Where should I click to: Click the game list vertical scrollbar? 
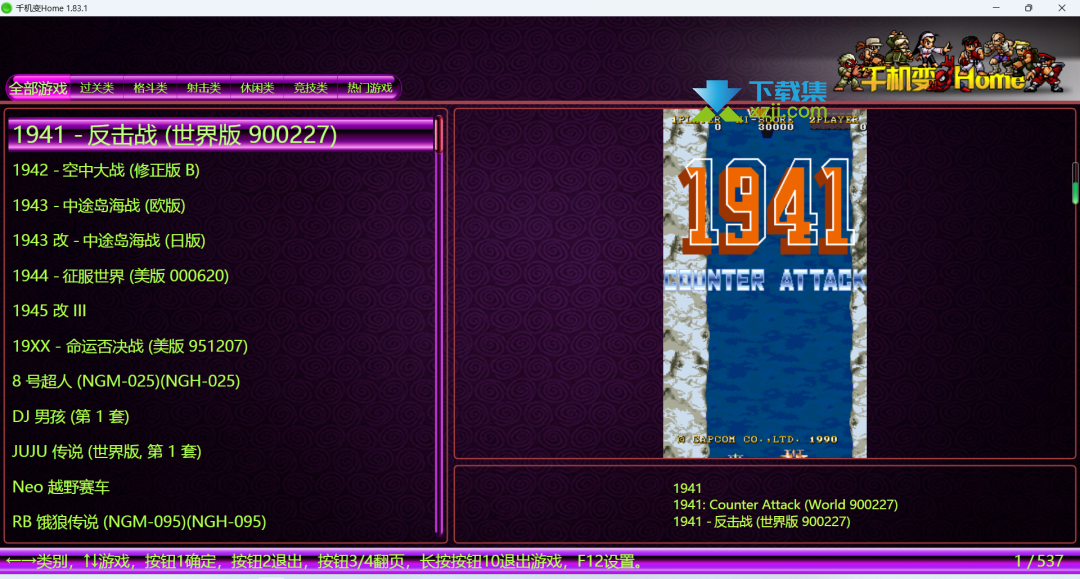[x=439, y=324]
